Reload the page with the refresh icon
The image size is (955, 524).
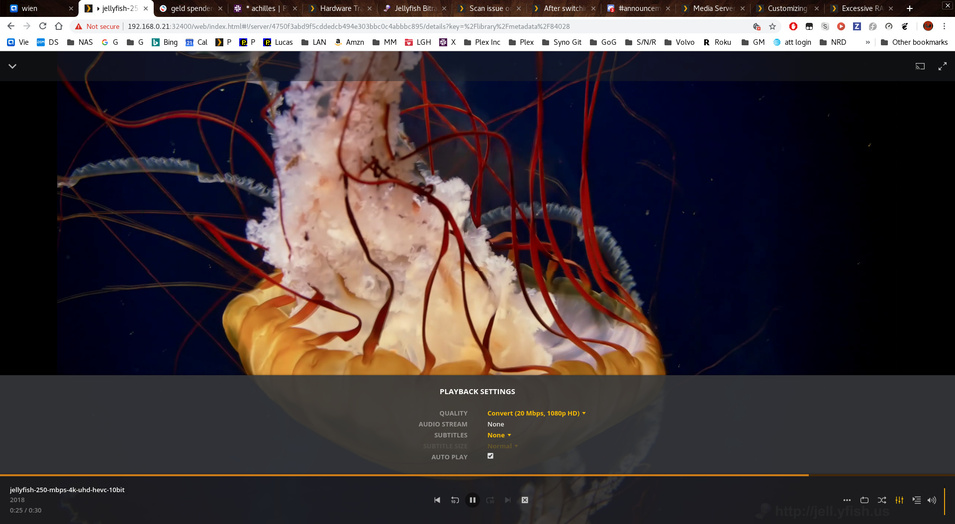point(43,26)
